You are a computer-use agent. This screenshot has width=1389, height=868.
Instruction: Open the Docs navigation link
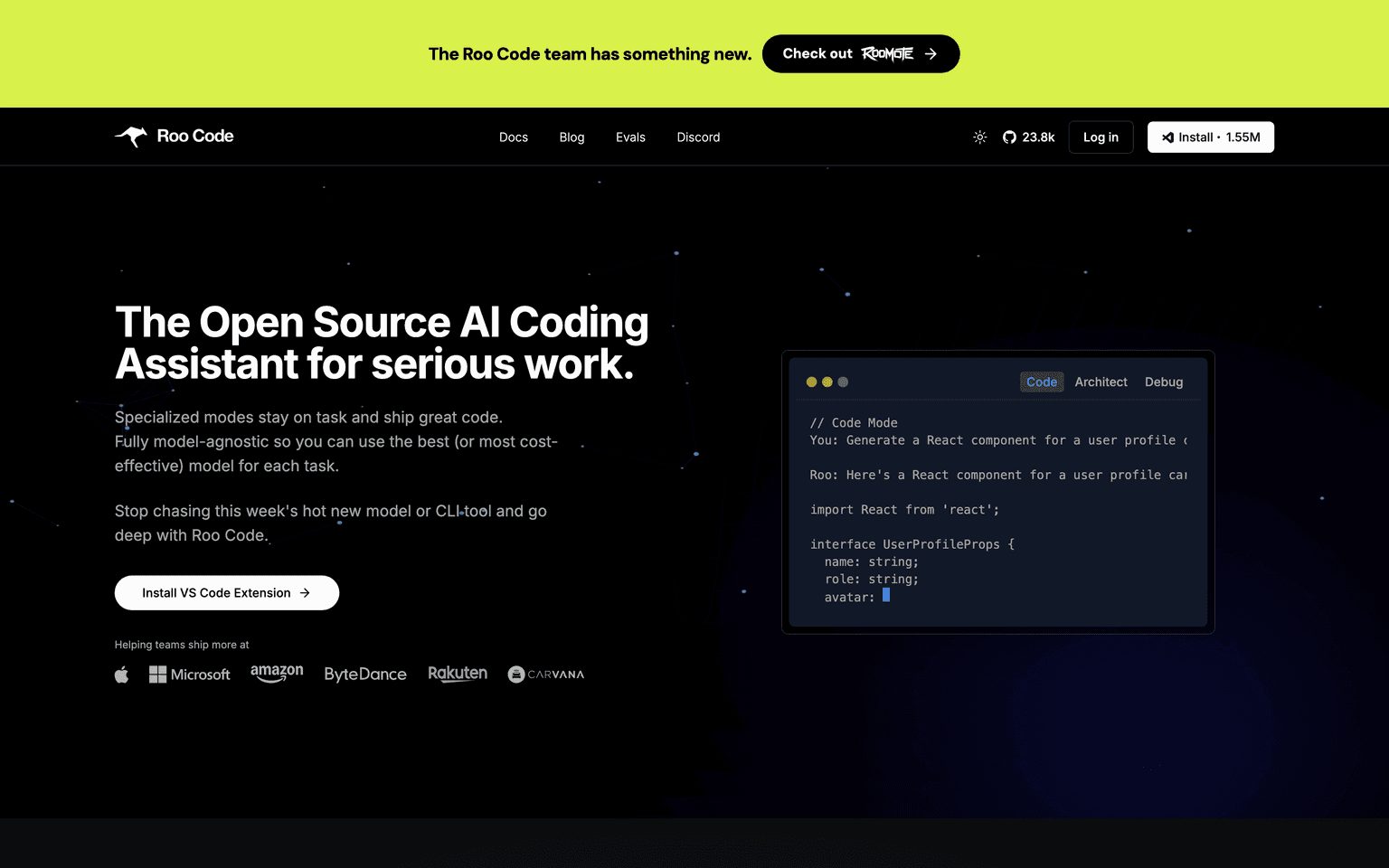pyautogui.click(x=514, y=137)
